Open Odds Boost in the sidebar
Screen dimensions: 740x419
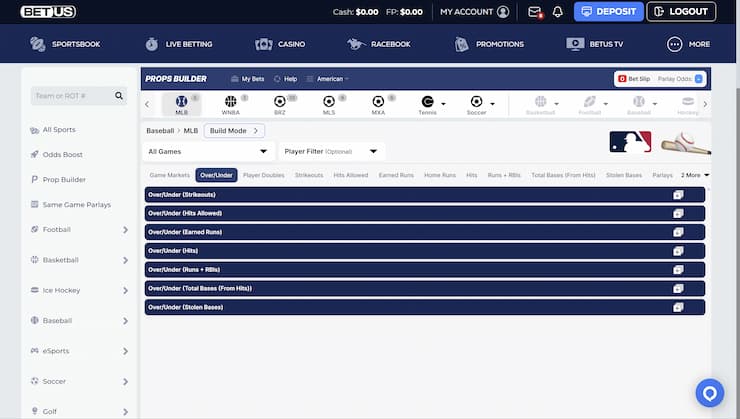point(56,154)
